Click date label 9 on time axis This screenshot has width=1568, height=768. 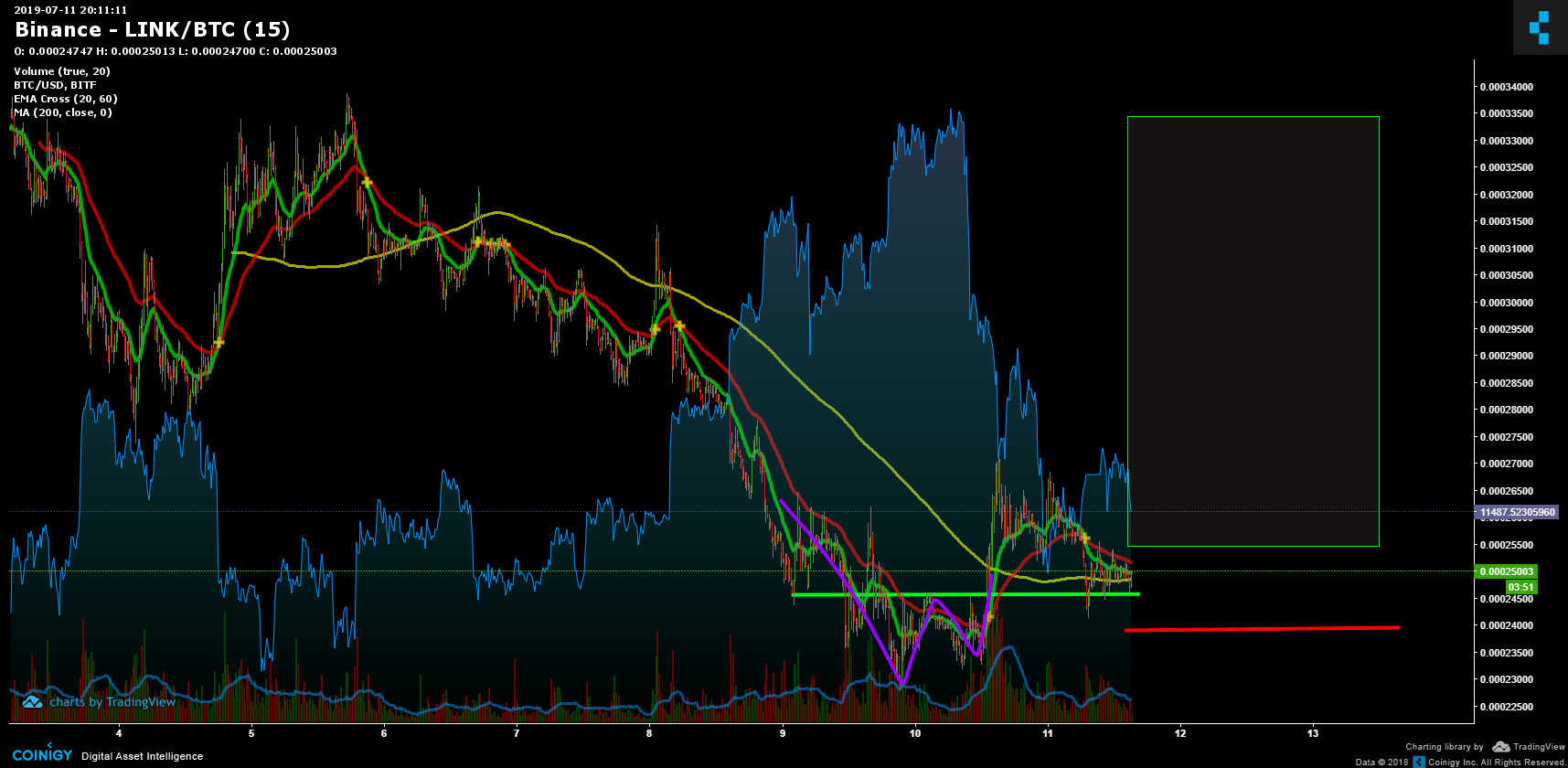[x=783, y=733]
